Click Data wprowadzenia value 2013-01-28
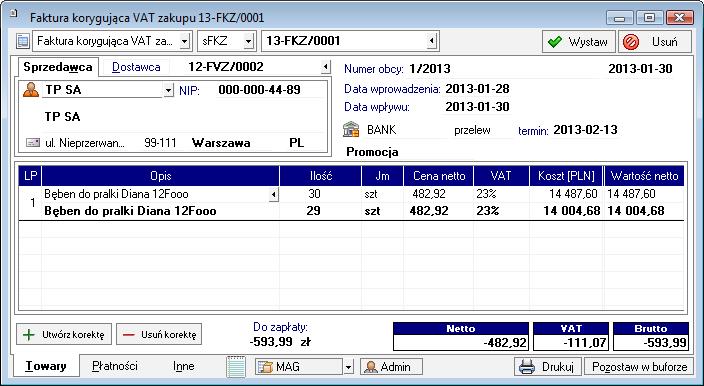 click(477, 89)
